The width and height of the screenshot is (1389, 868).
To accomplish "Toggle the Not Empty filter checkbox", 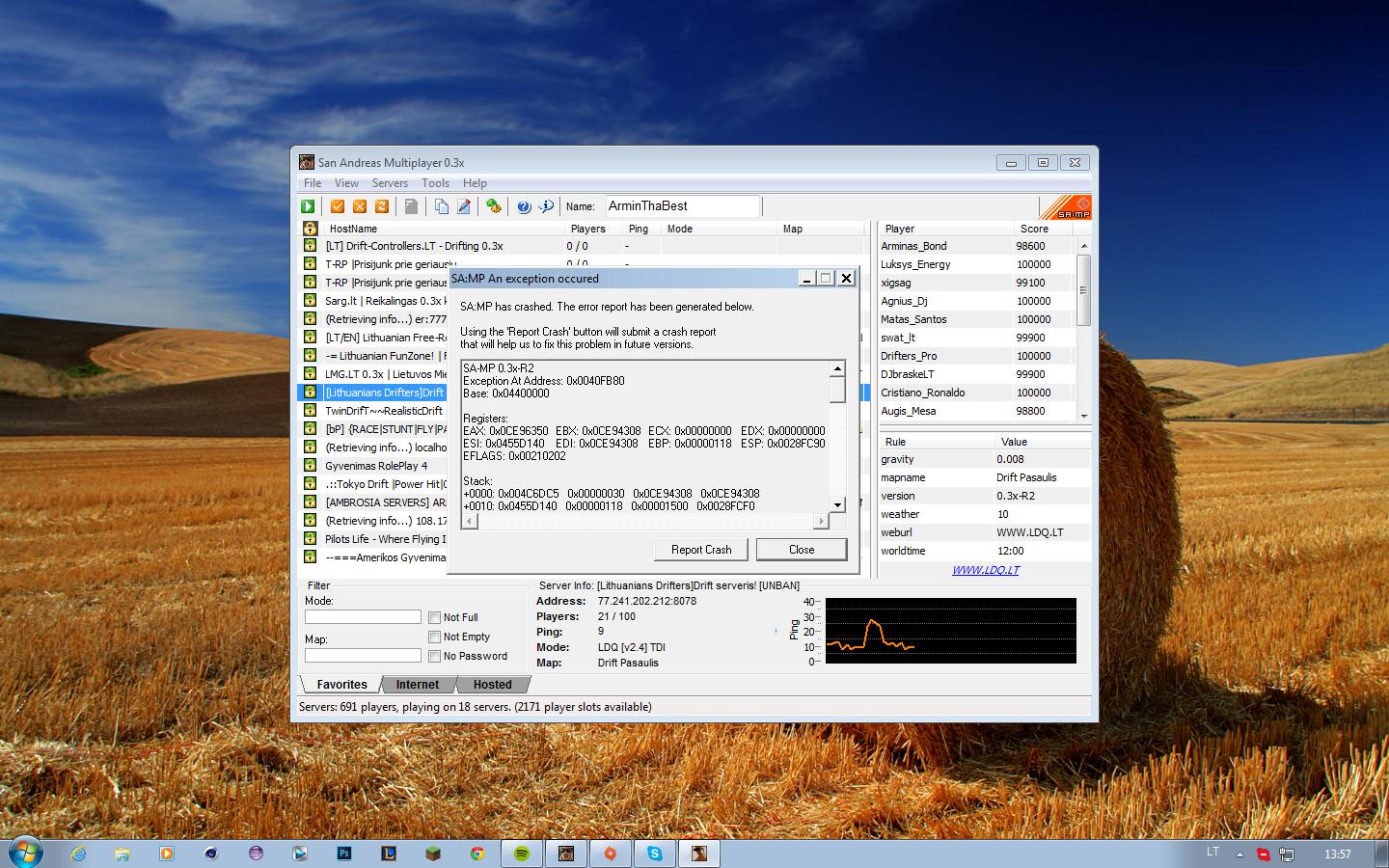I will coord(435,637).
